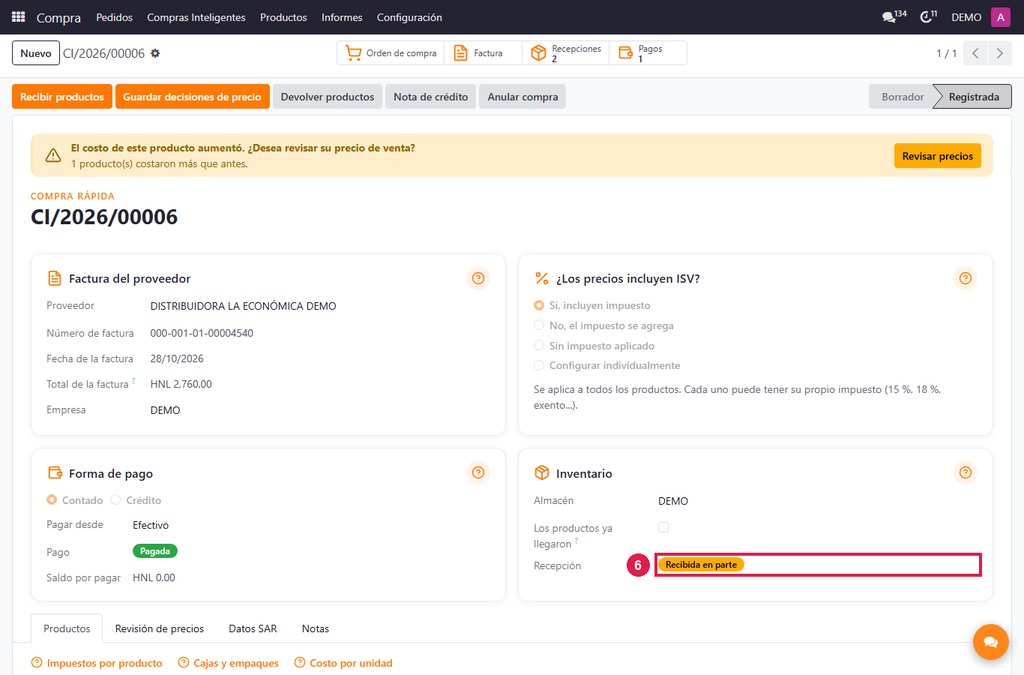Open the apps grid menu icon
Viewport: 1024px width, 675px height.
tap(18, 17)
